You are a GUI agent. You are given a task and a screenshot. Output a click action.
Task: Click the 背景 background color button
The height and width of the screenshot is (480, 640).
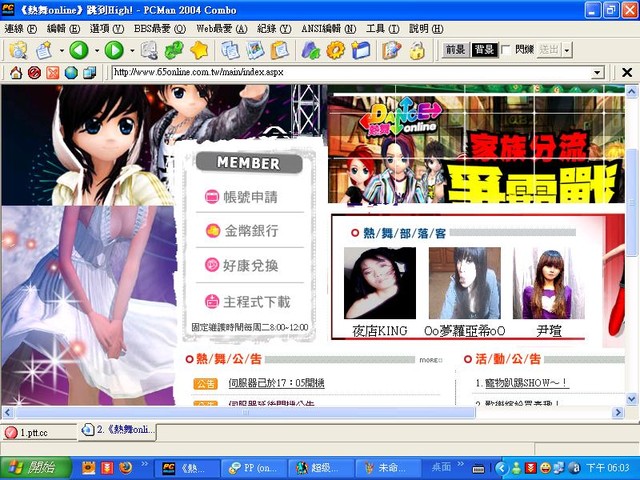484,50
